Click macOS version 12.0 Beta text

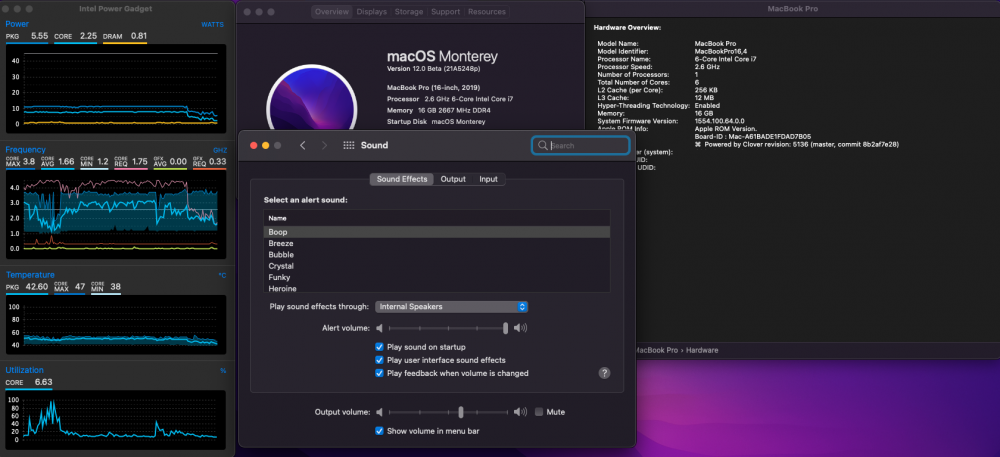[x=433, y=68]
